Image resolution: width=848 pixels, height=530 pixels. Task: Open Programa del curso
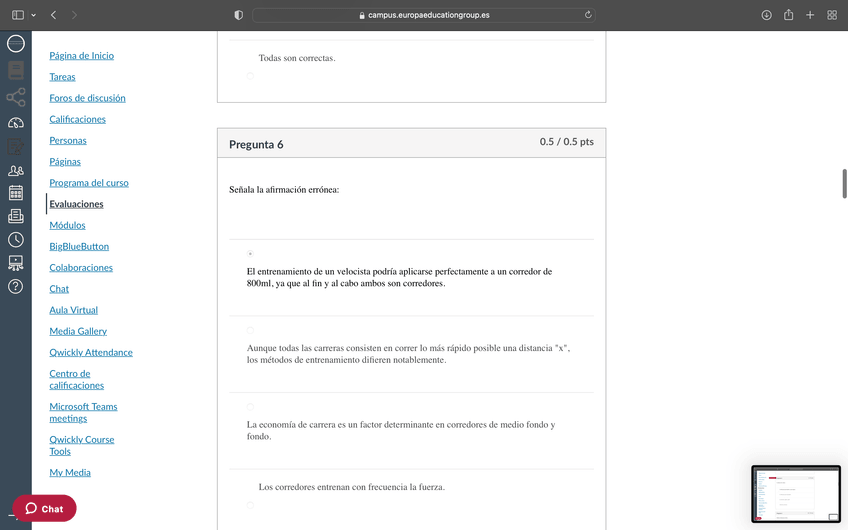(89, 183)
